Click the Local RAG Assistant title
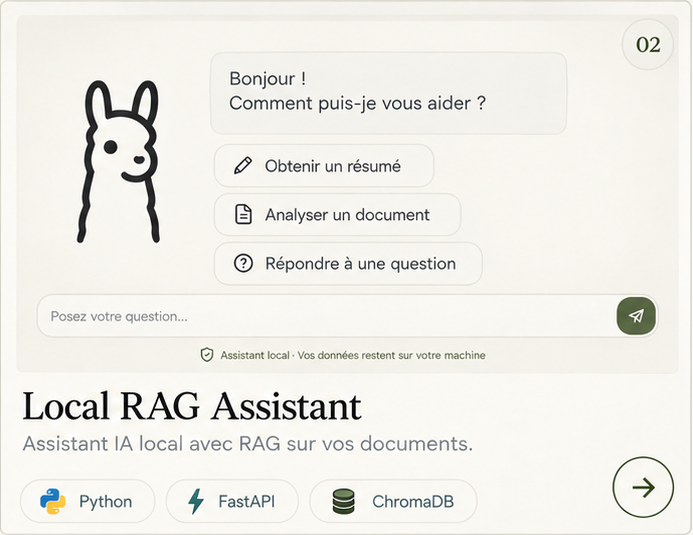 192,406
